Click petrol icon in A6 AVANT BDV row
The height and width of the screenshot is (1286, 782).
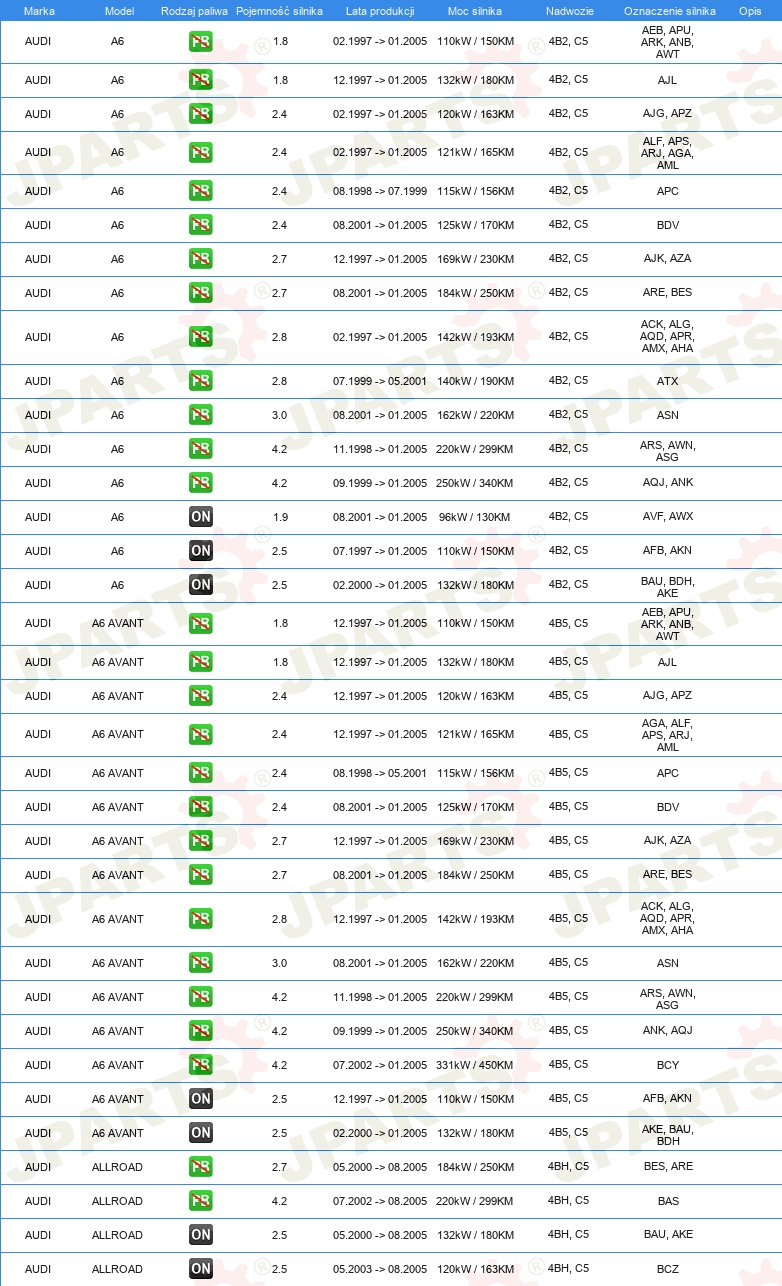click(x=201, y=807)
